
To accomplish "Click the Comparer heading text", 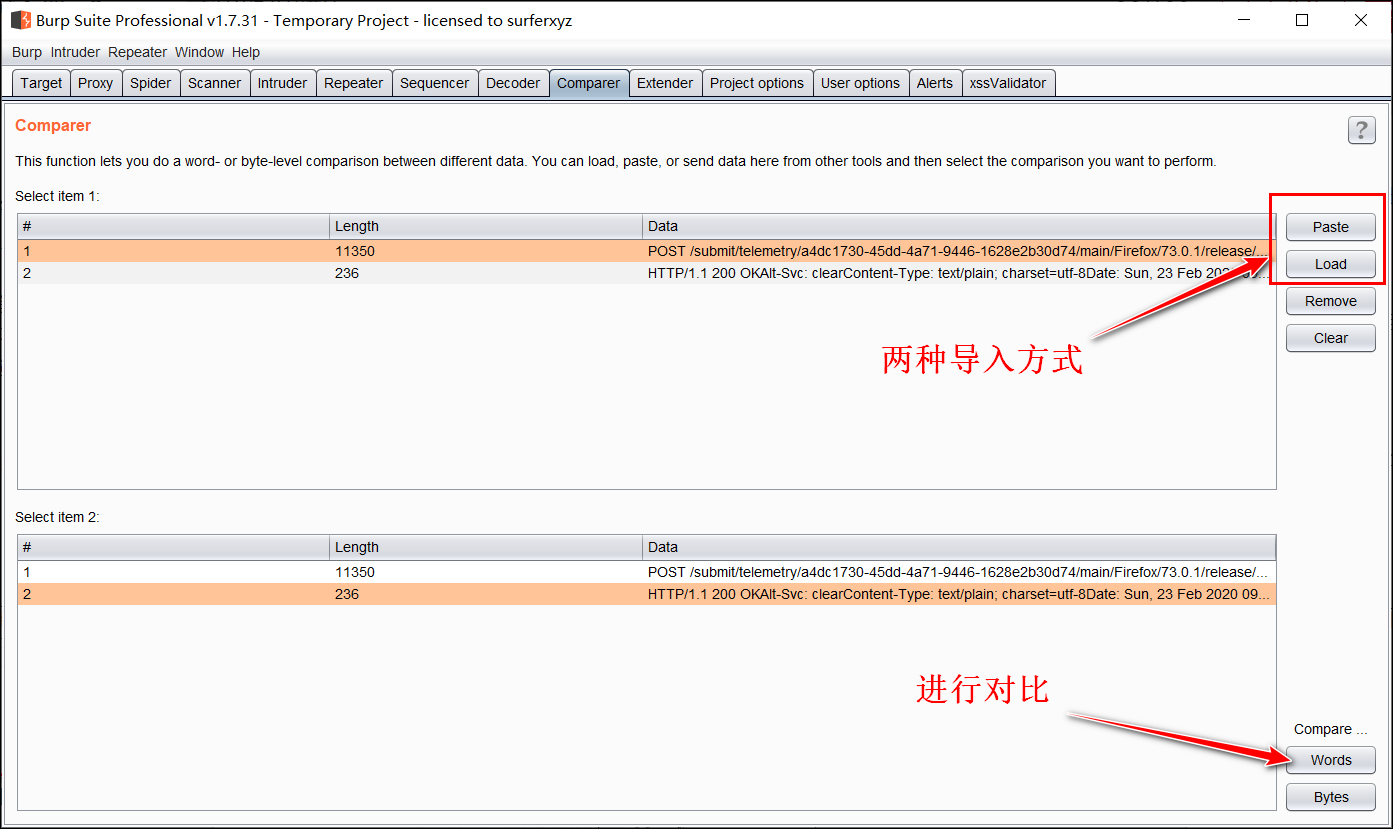I will coord(53,126).
